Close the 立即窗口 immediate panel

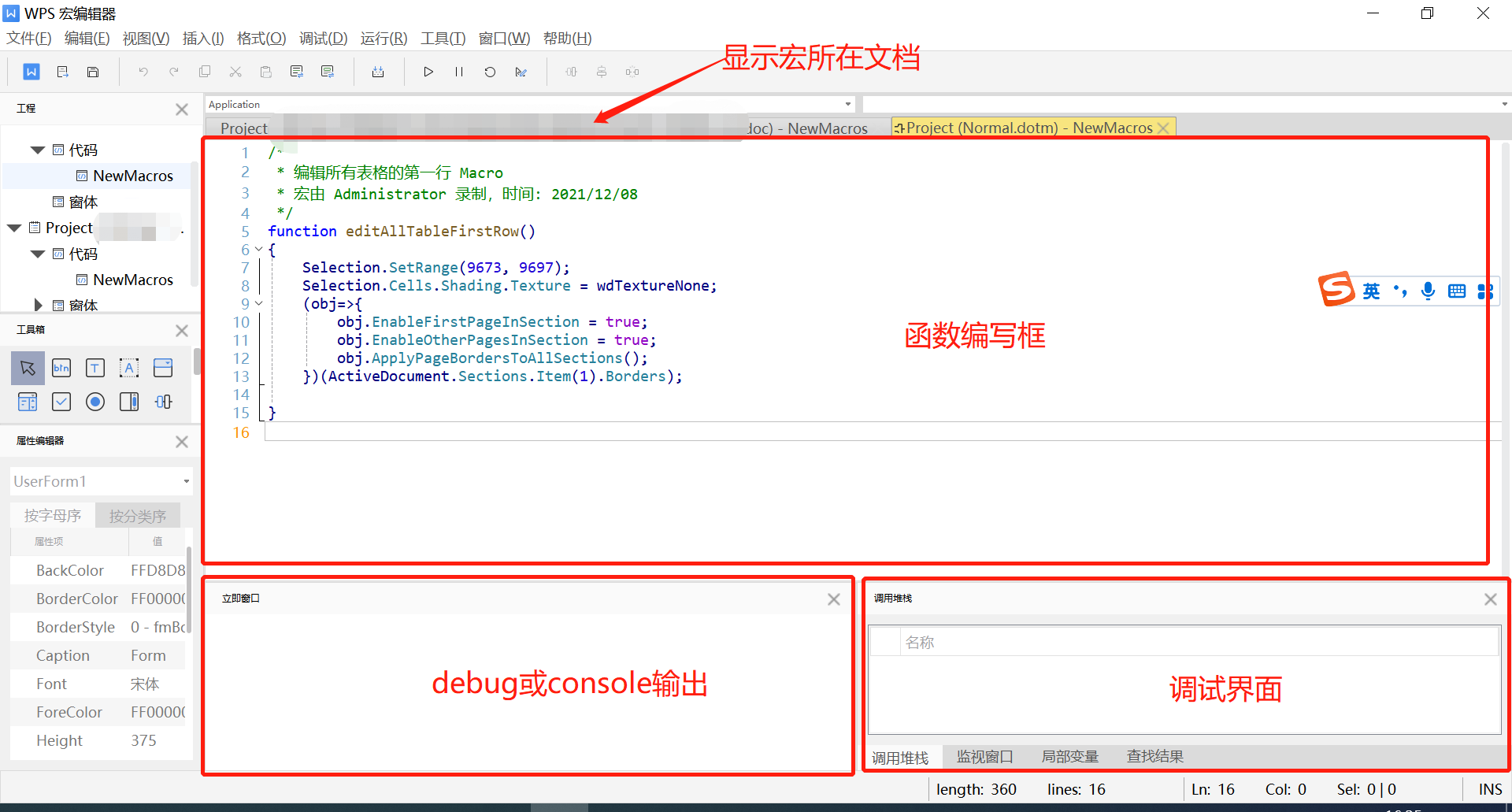pos(834,599)
